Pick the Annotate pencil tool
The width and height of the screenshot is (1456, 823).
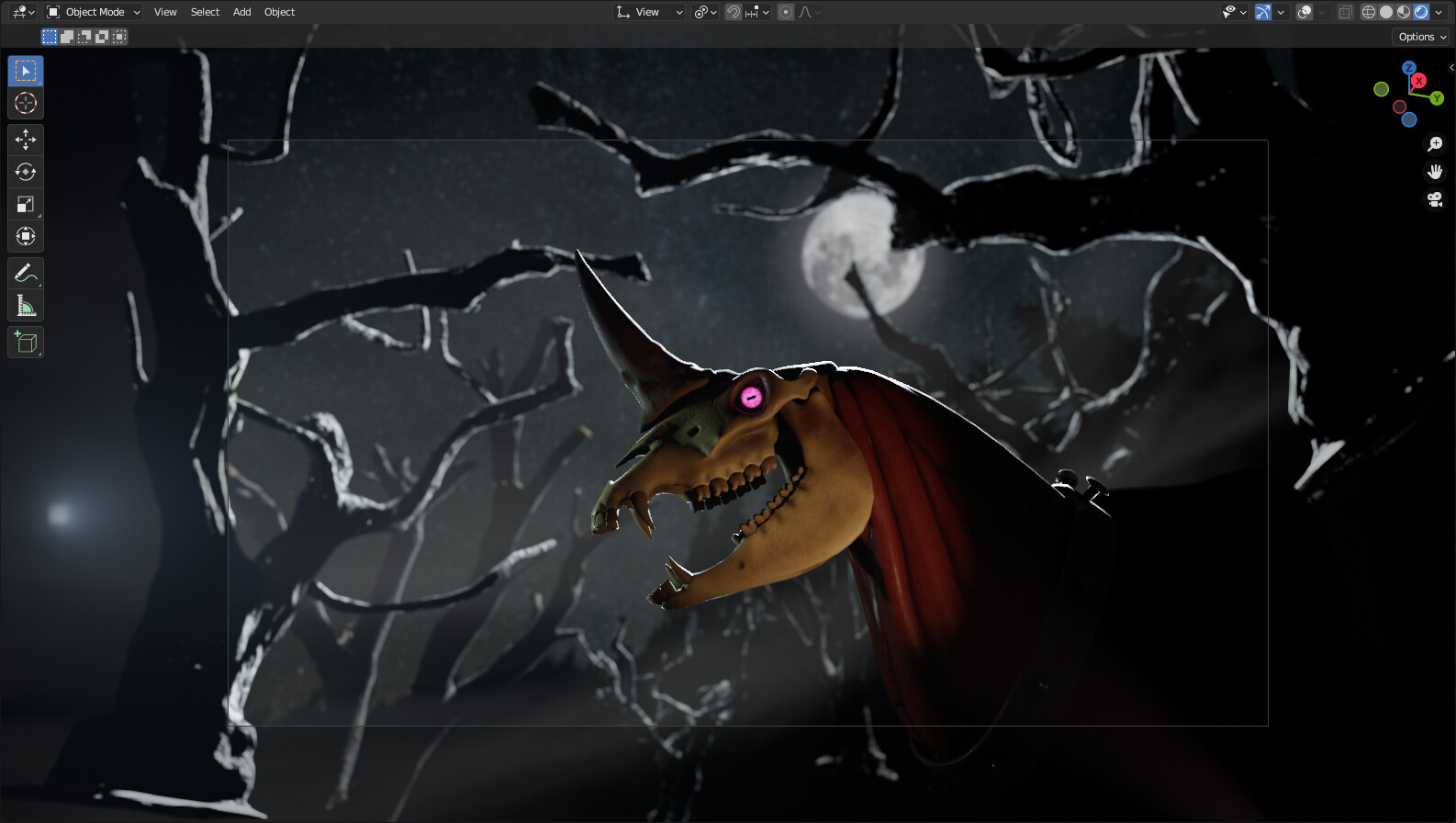26,273
